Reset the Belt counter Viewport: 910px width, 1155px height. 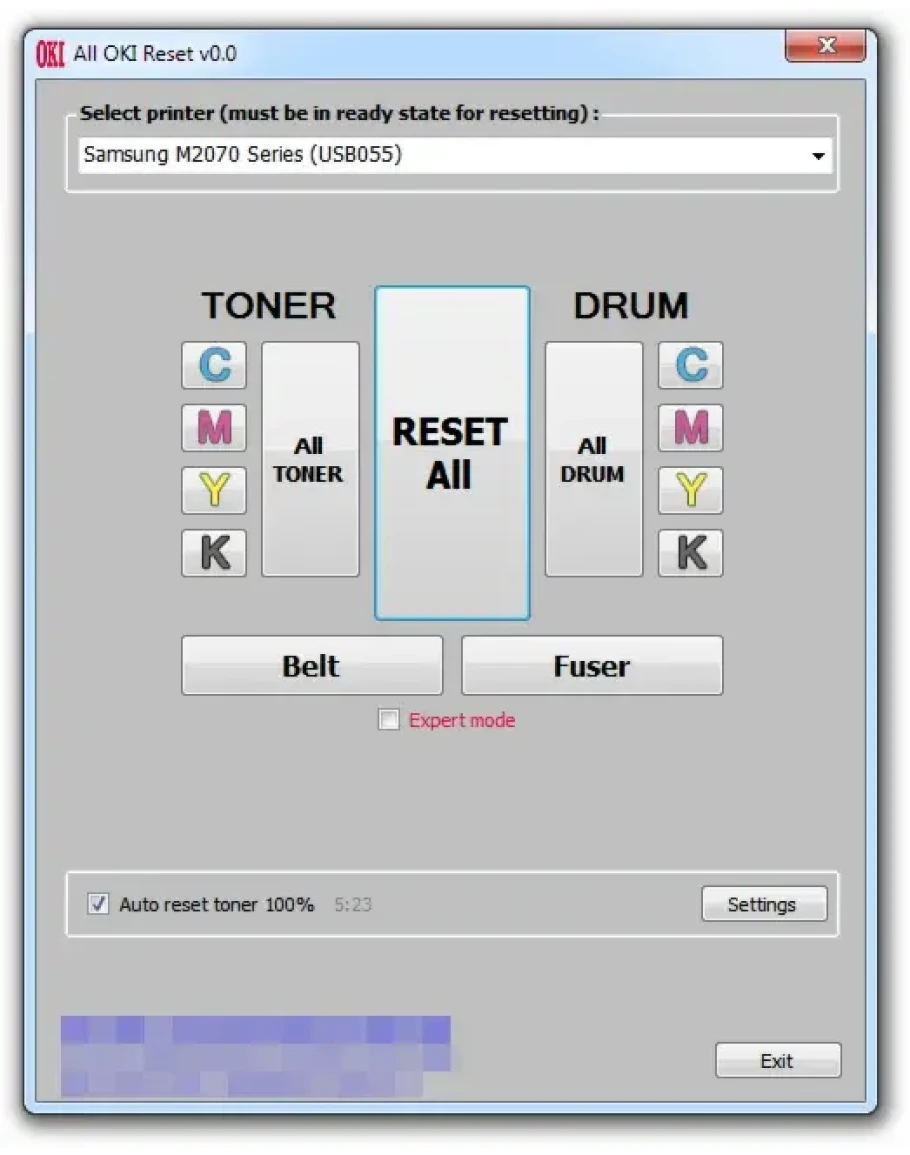tap(311, 666)
